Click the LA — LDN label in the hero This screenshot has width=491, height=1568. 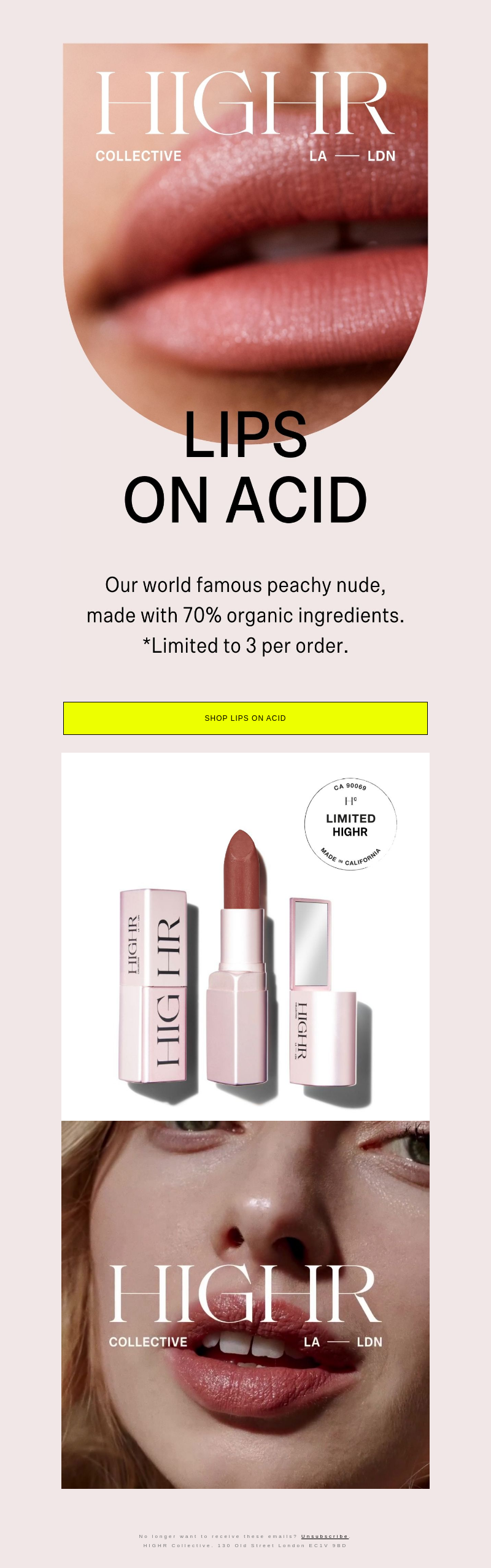352,156
